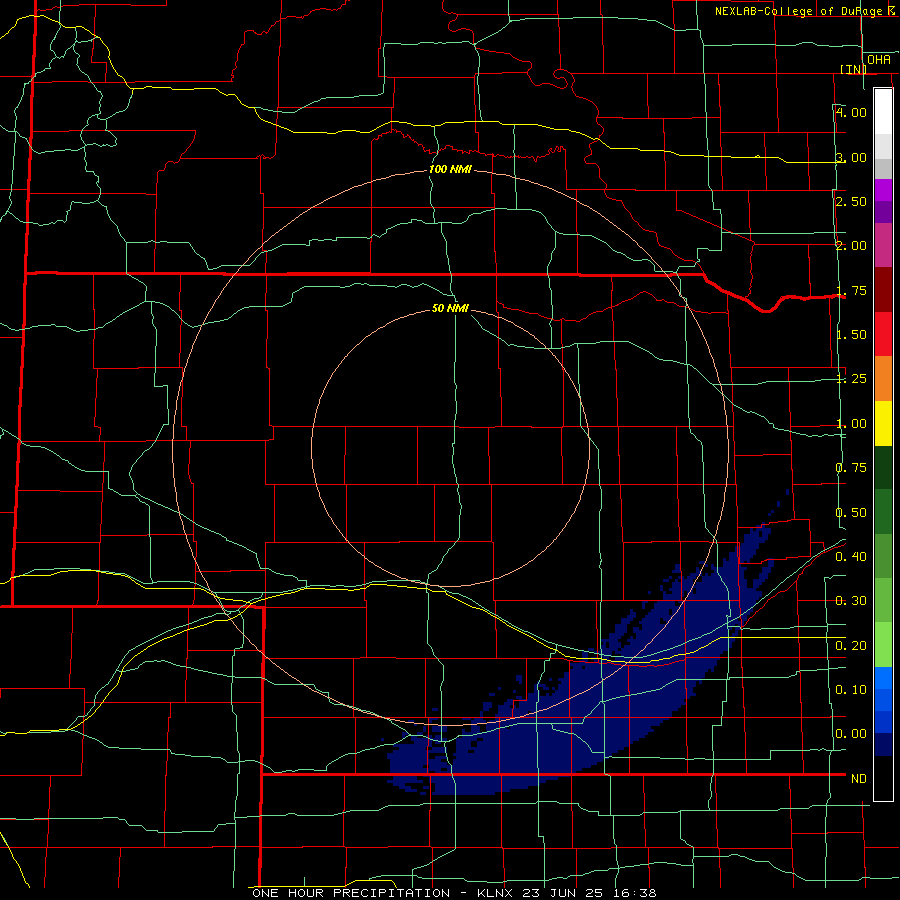Click the 0.40 legend value
The width and height of the screenshot is (900, 900).
[851, 557]
